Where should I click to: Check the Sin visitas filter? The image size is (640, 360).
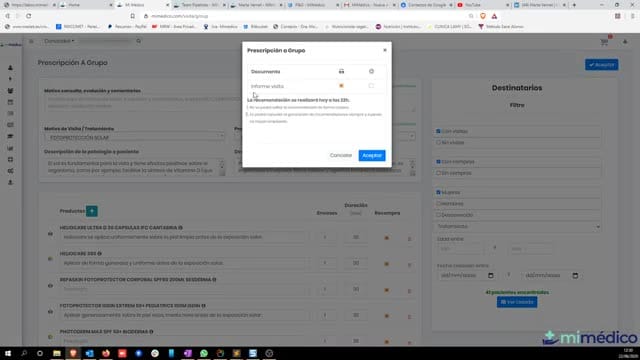click(x=438, y=142)
